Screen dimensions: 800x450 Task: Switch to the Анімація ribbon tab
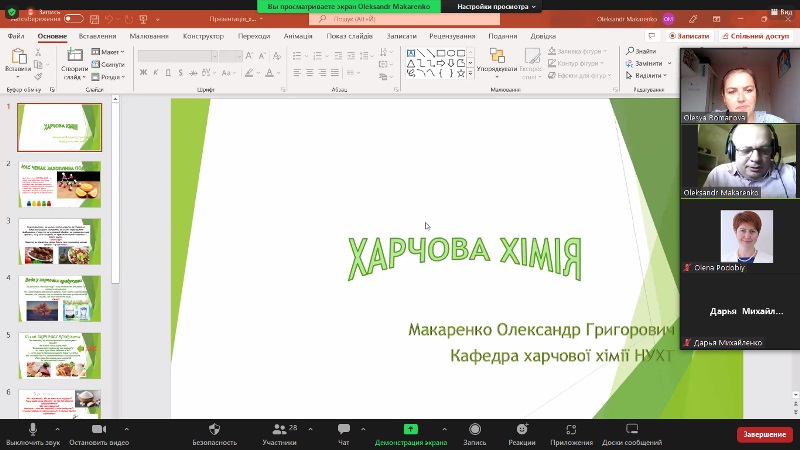(298, 36)
